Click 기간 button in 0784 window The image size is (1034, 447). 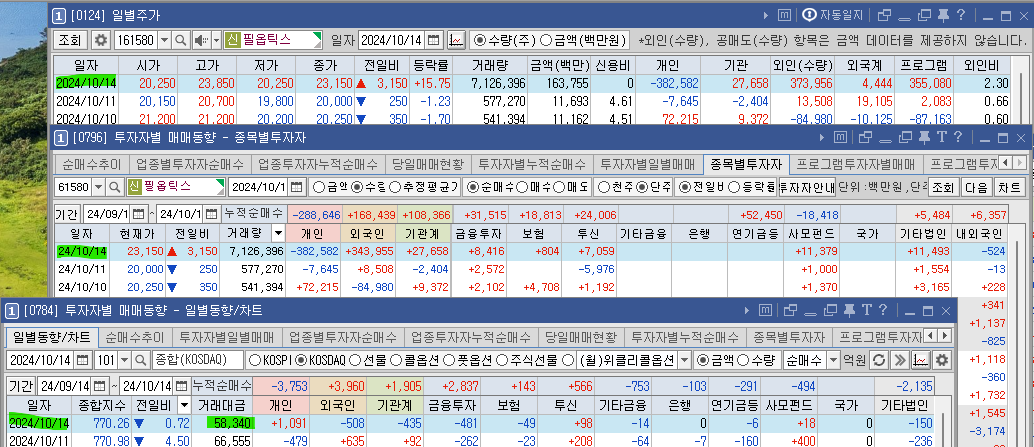tap(20, 386)
